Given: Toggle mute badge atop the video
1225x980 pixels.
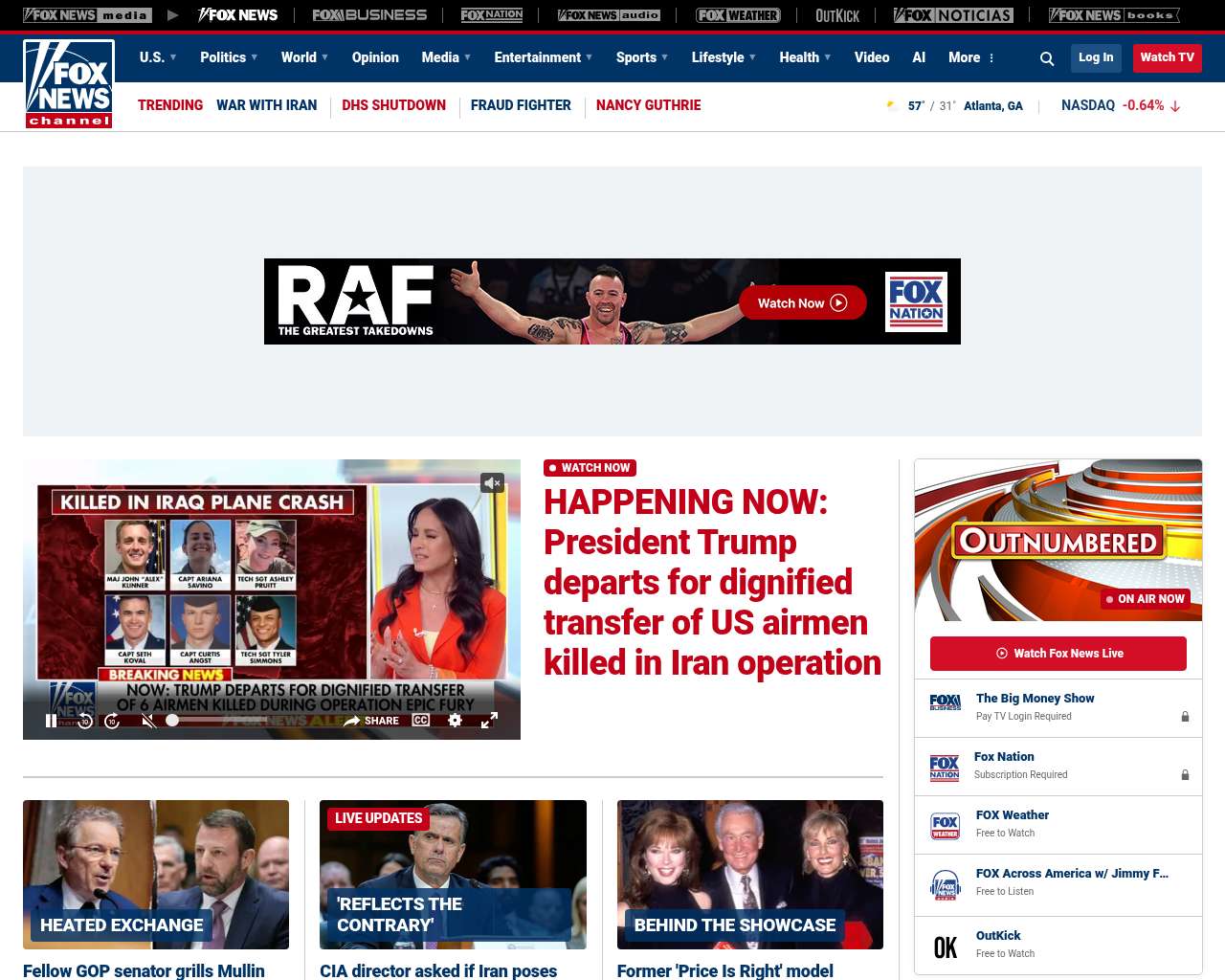Looking at the screenshot, I should [x=492, y=483].
